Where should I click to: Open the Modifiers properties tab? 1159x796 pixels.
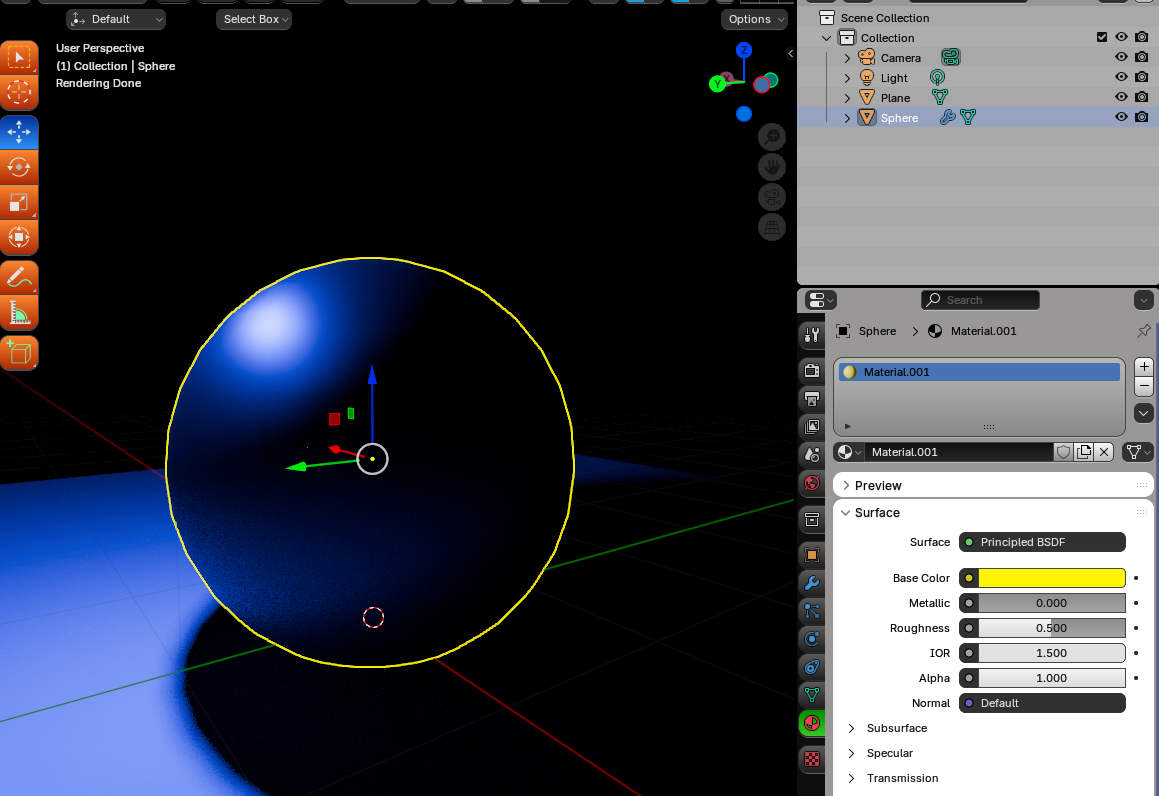[812, 583]
